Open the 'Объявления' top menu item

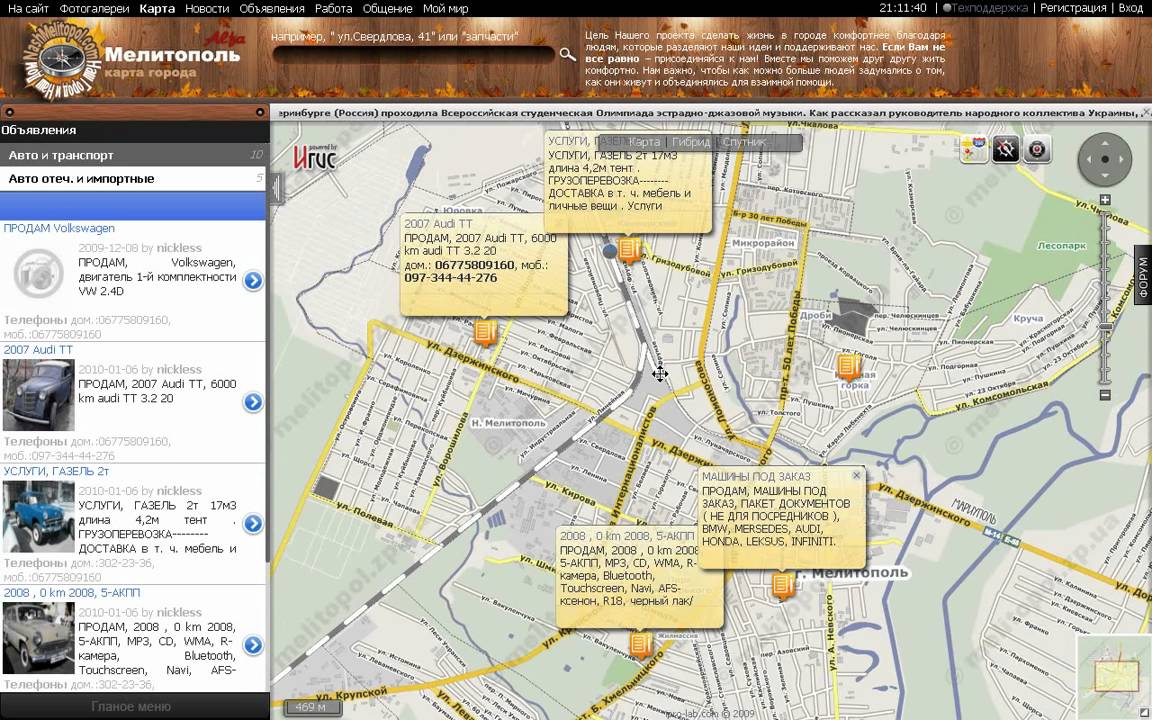coord(272,9)
